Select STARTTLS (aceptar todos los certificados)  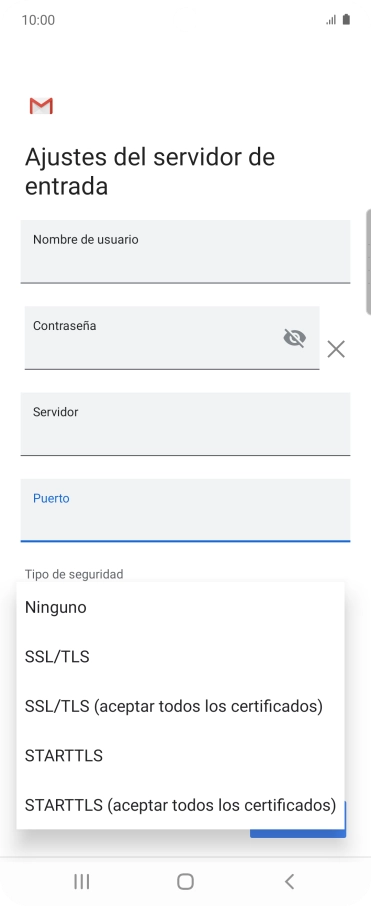coord(180,804)
